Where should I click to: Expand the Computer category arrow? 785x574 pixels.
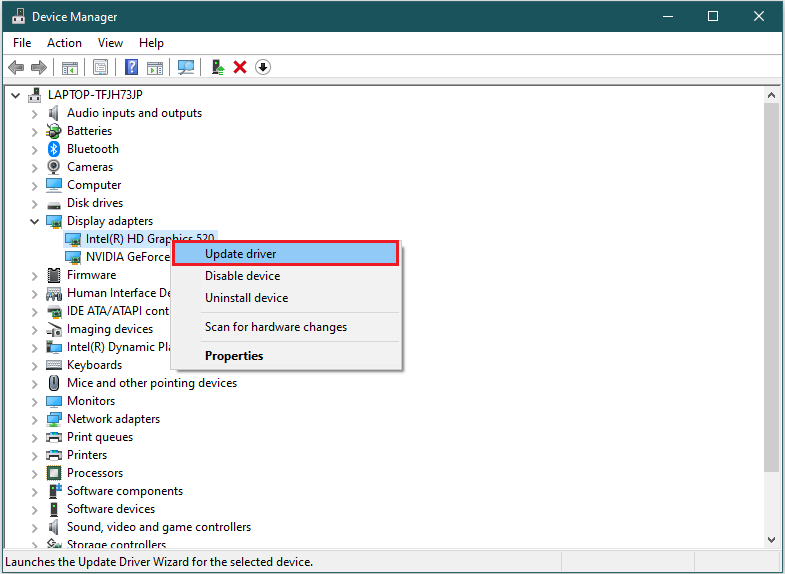(34, 186)
